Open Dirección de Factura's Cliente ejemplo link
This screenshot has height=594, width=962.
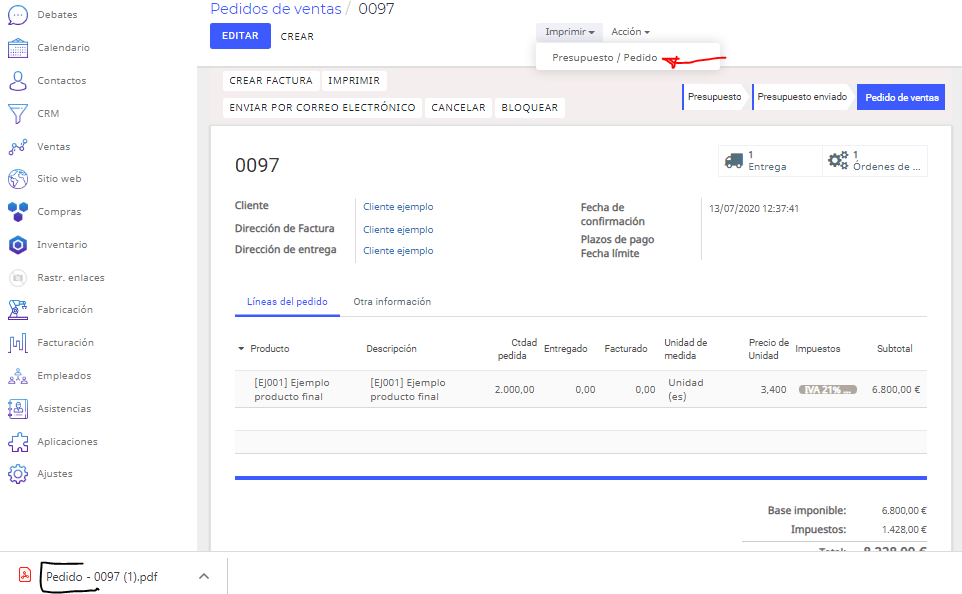pos(398,230)
